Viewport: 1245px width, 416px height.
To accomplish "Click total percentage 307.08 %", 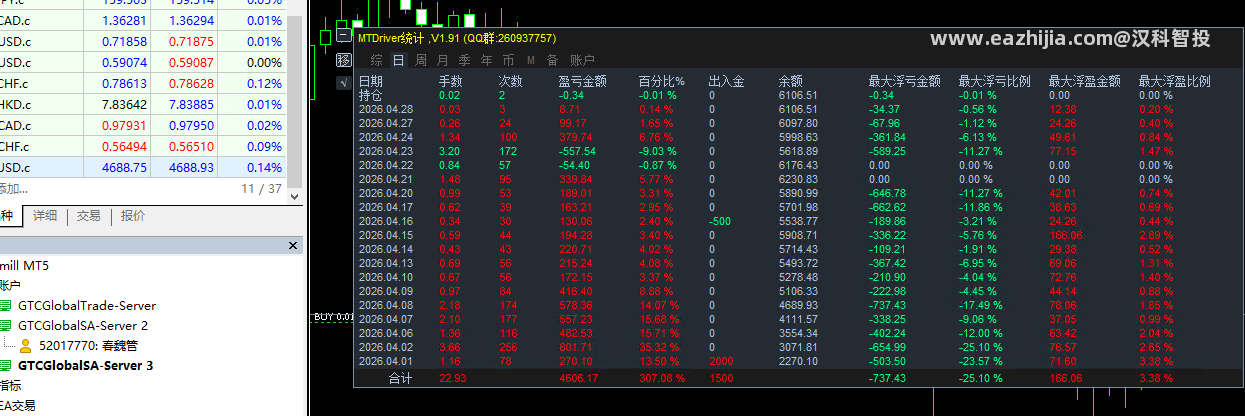I will tap(662, 378).
